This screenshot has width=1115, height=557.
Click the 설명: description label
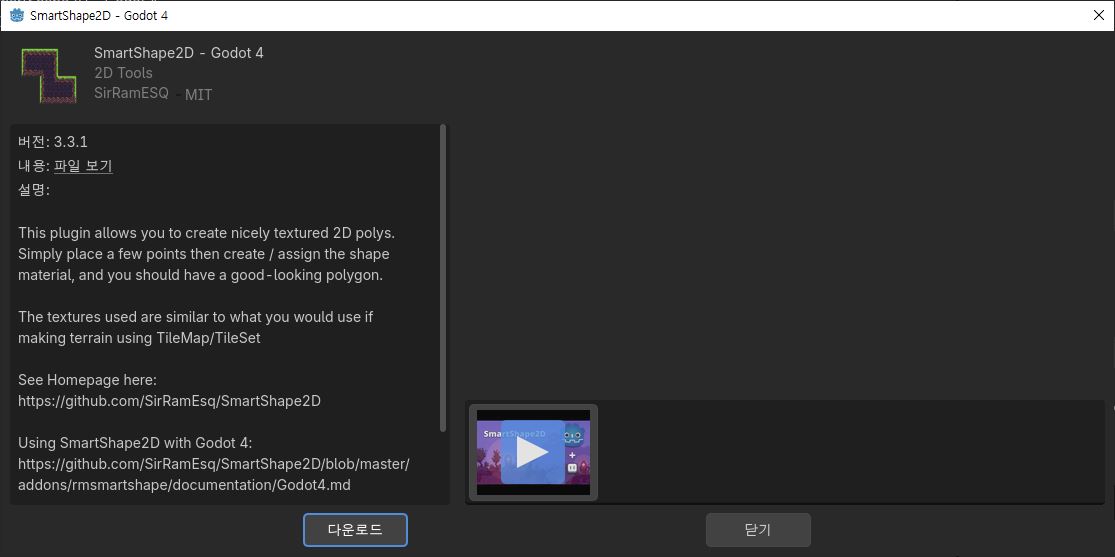tap(34, 191)
